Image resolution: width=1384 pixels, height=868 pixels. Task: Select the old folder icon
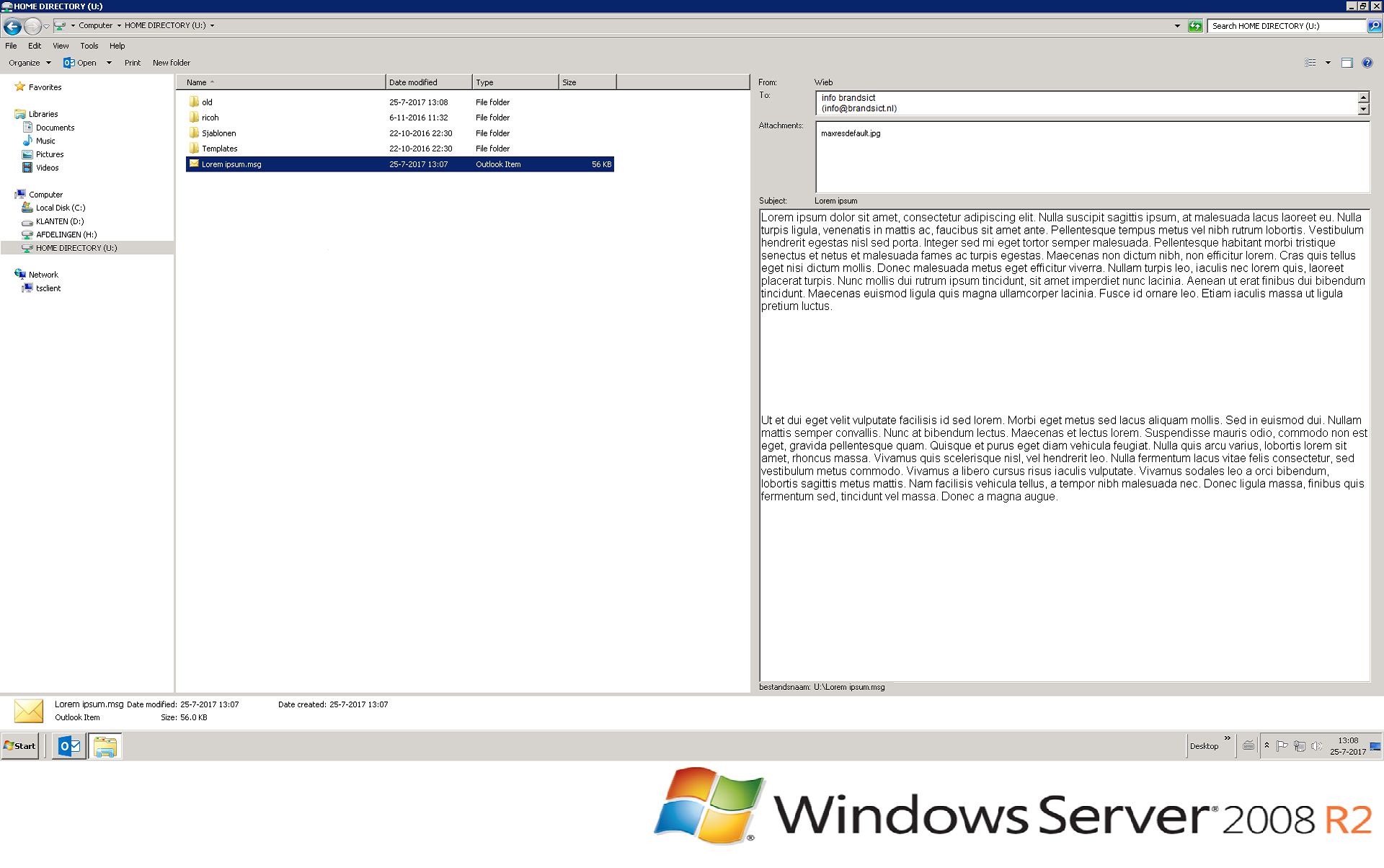(194, 102)
